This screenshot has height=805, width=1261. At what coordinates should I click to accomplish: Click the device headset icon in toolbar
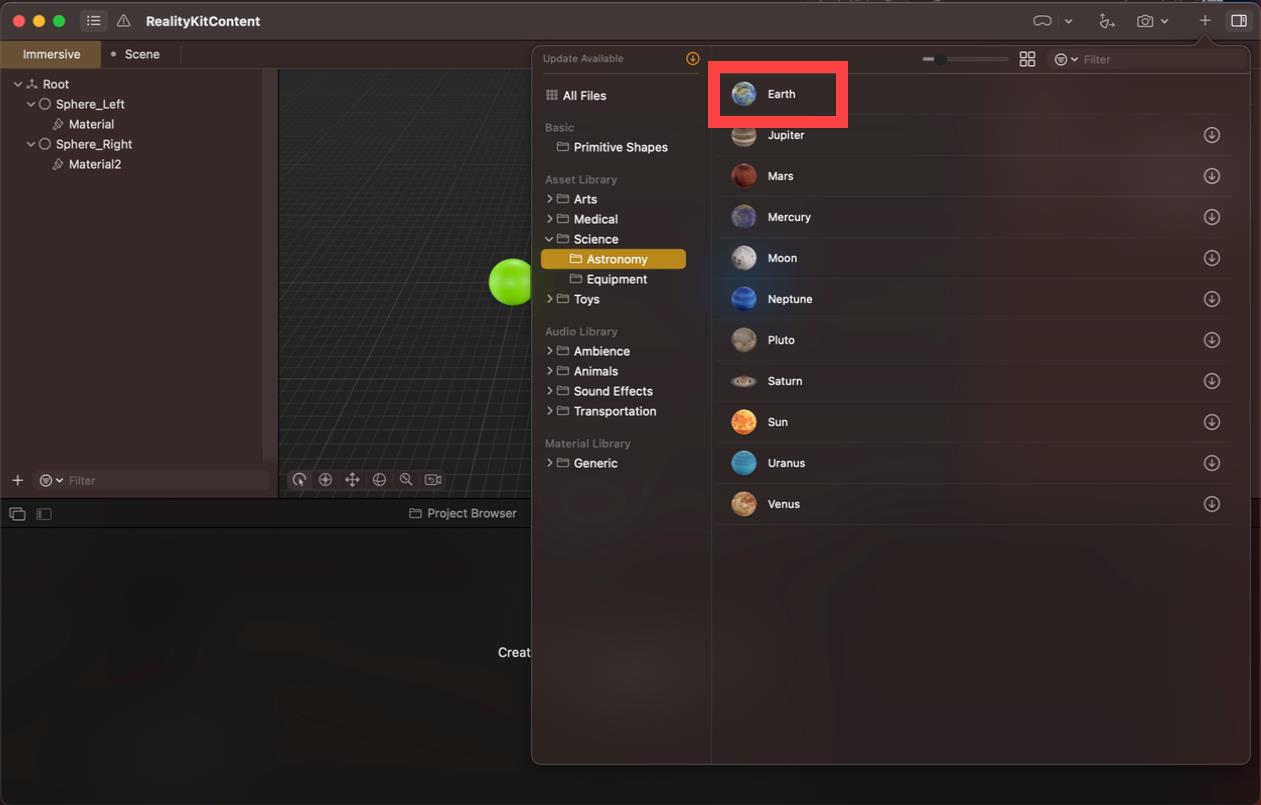click(x=1042, y=21)
